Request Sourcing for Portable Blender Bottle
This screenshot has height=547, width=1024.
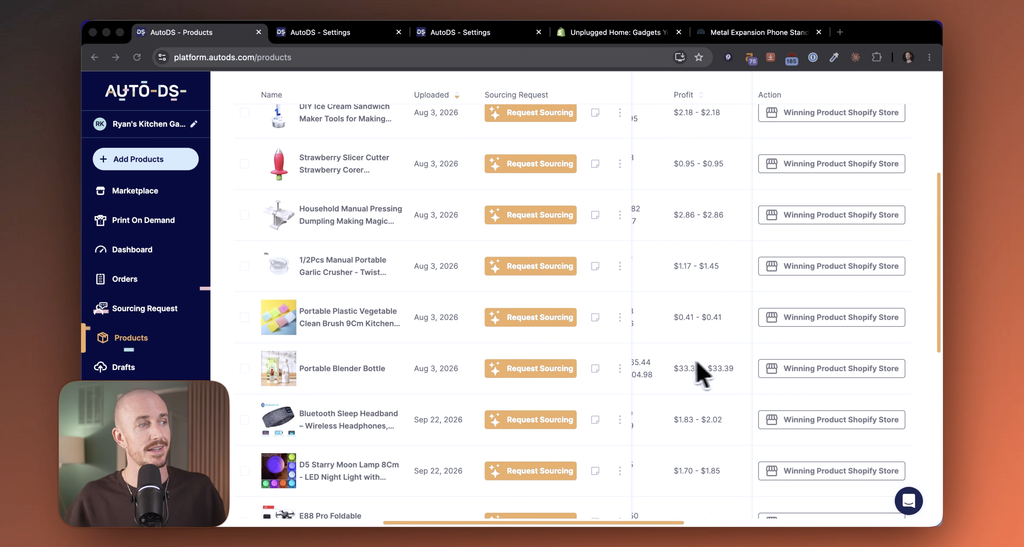tap(530, 368)
